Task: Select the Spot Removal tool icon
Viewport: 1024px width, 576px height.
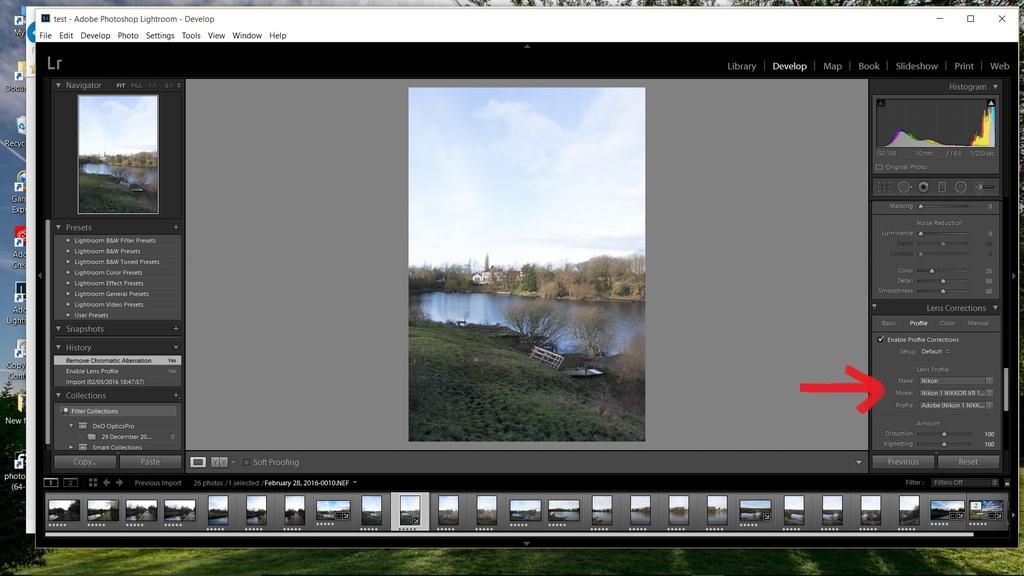Action: 904,187
